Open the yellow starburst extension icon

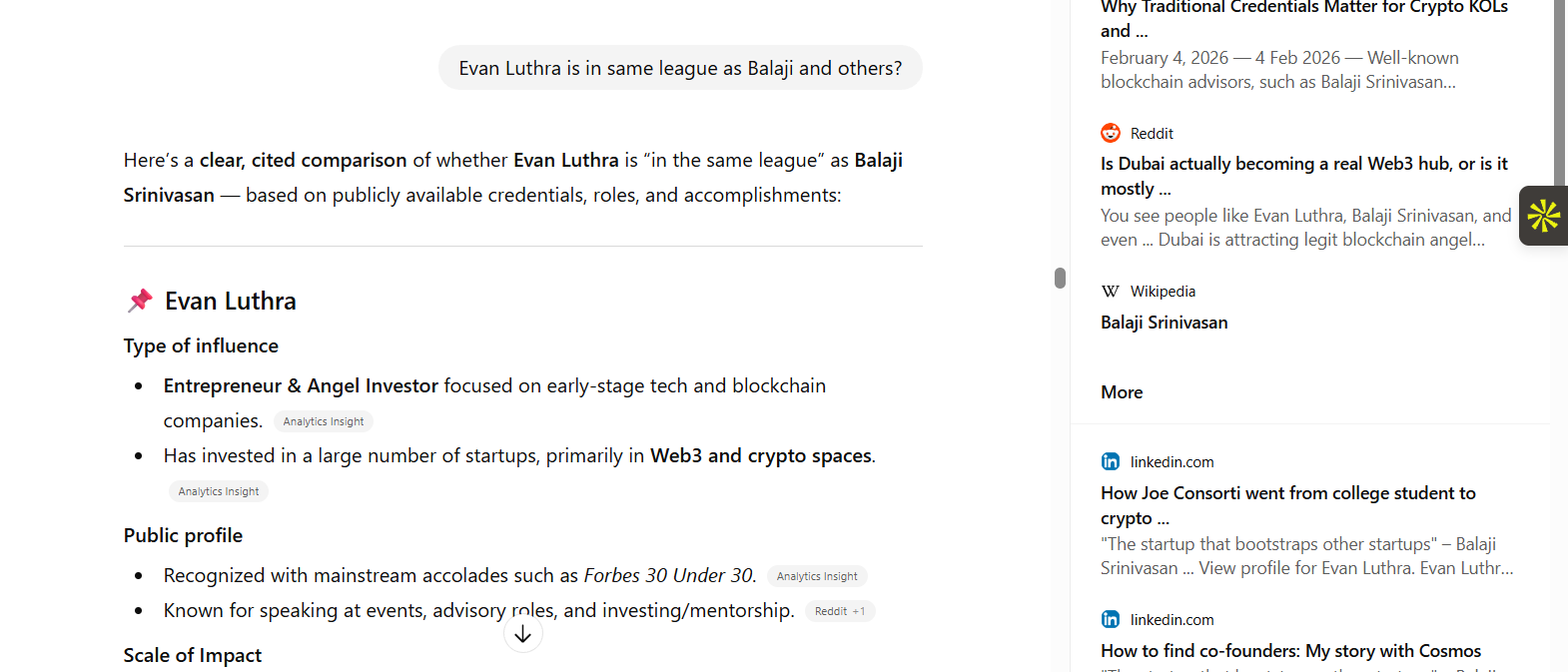point(1543,215)
